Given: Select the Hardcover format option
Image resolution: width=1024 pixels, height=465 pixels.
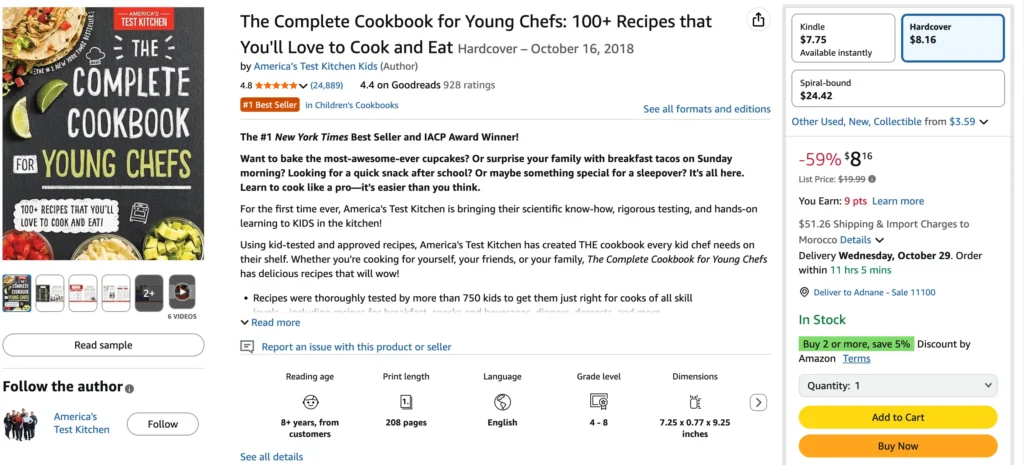Looking at the screenshot, I should point(952,39).
